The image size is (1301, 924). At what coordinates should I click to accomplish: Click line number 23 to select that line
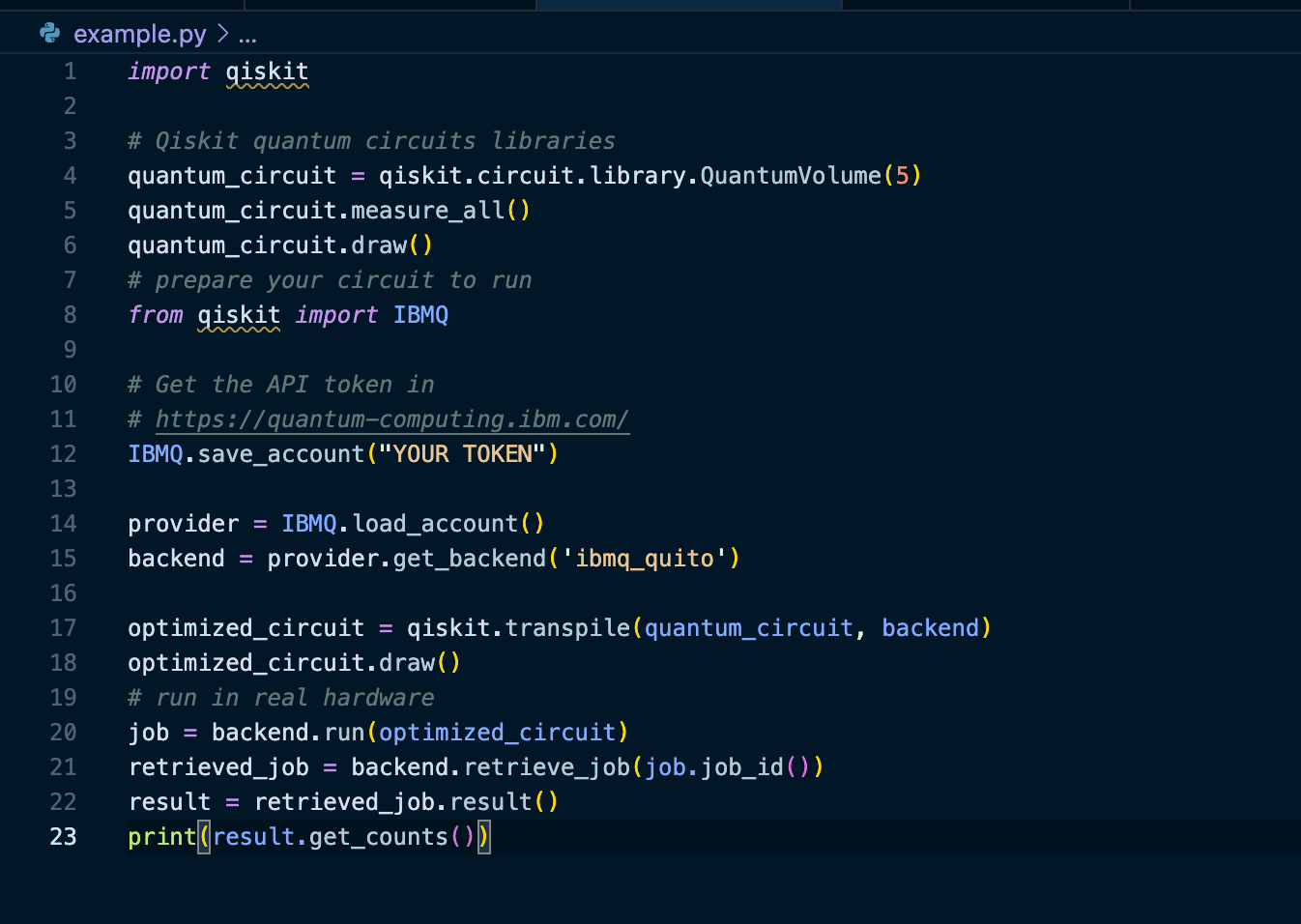click(63, 836)
